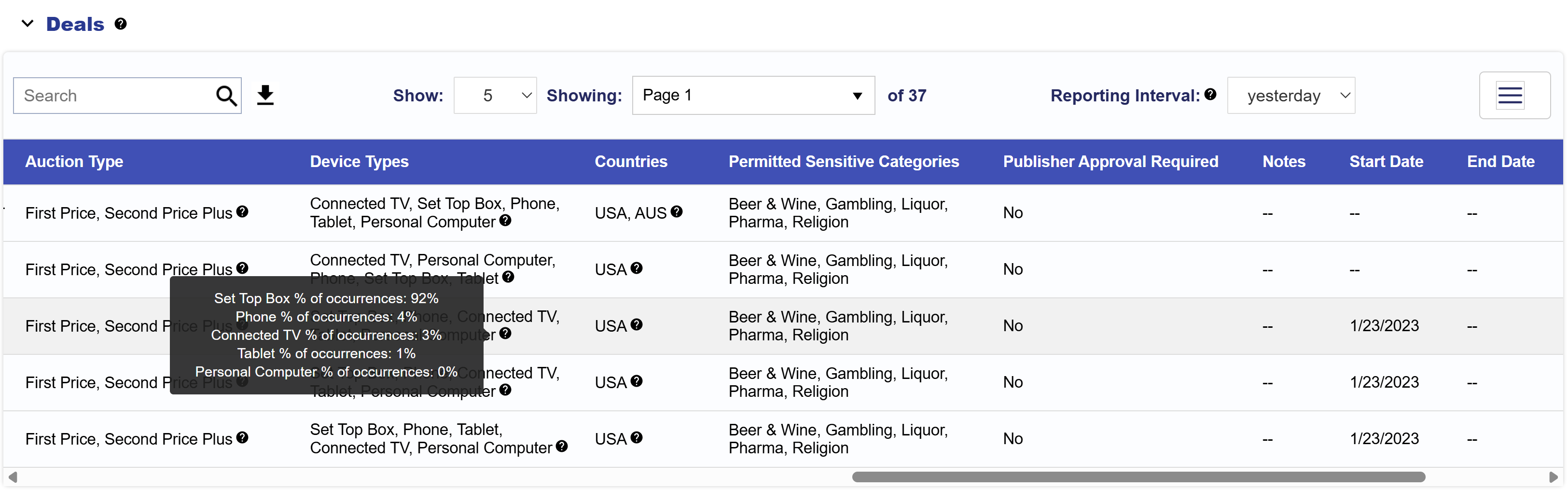This screenshot has height=490, width=1568.
Task: Click device types help icon in last row
Action: (562, 446)
